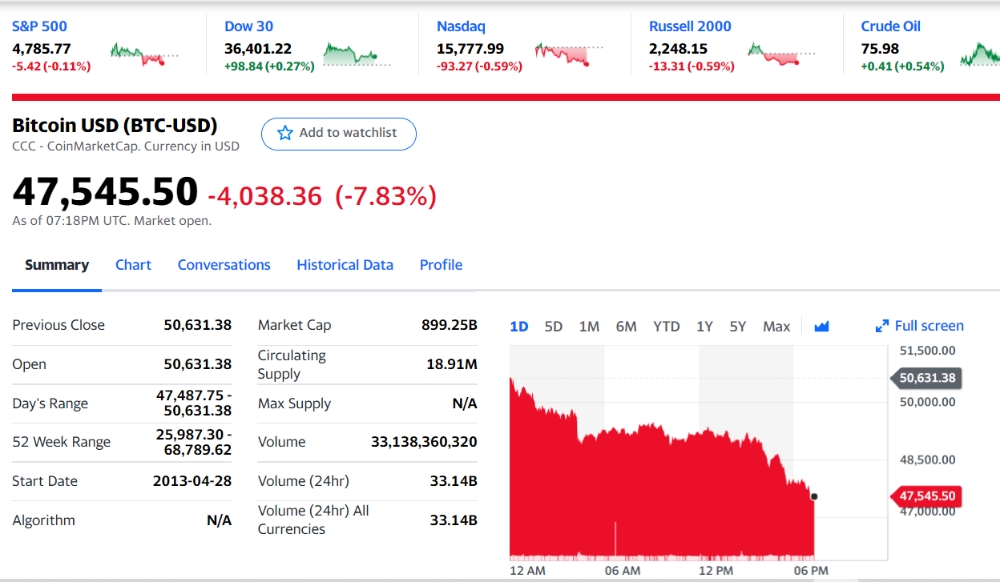Select the 6M chart range
Screen dimensions: 1000x582
click(x=626, y=326)
